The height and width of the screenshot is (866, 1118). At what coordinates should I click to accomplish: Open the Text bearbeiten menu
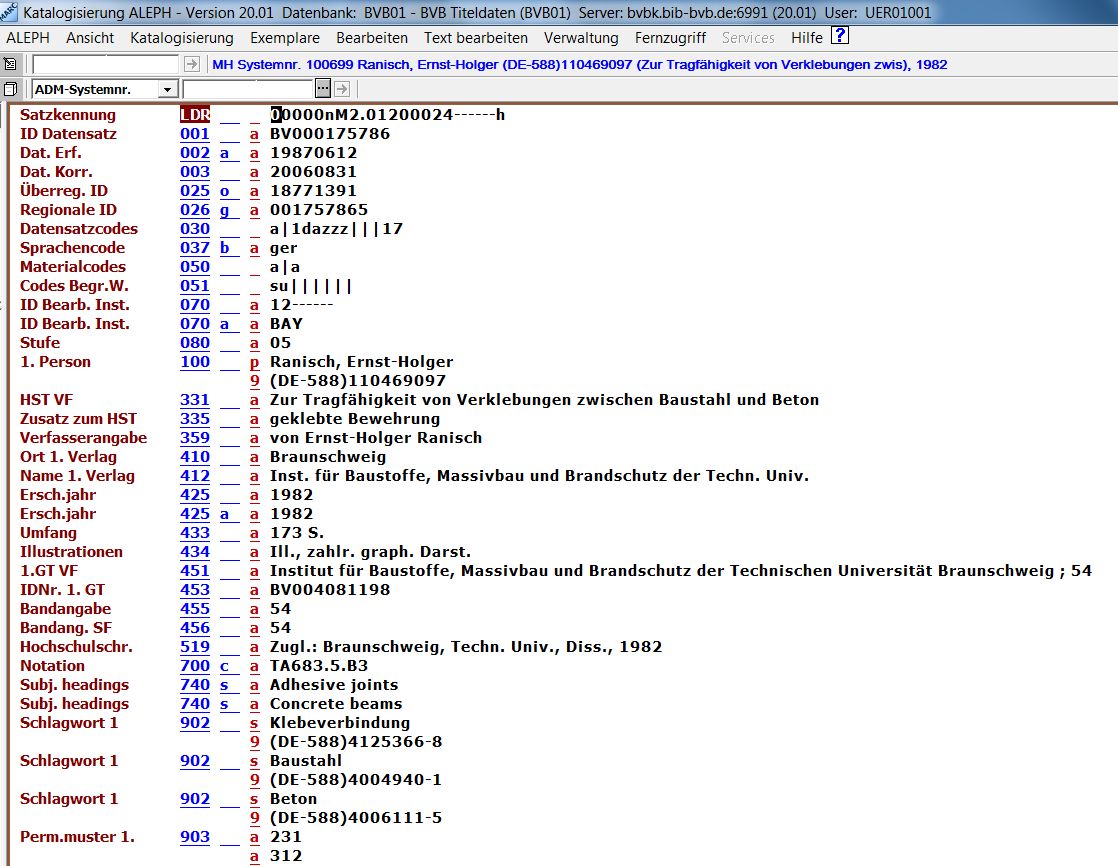[x=476, y=38]
